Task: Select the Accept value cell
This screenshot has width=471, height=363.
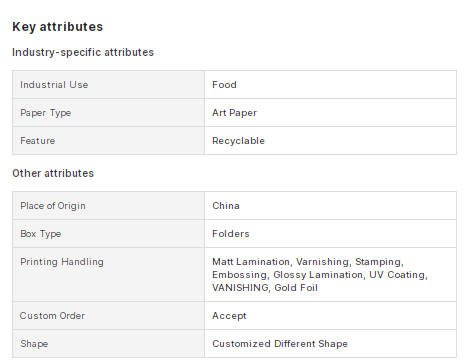Action: point(330,316)
